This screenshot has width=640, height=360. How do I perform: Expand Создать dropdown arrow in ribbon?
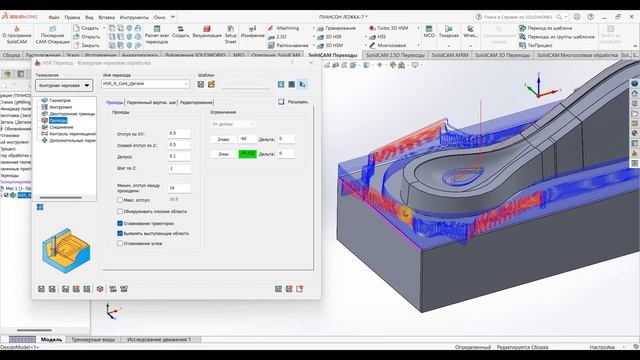[104, 28]
